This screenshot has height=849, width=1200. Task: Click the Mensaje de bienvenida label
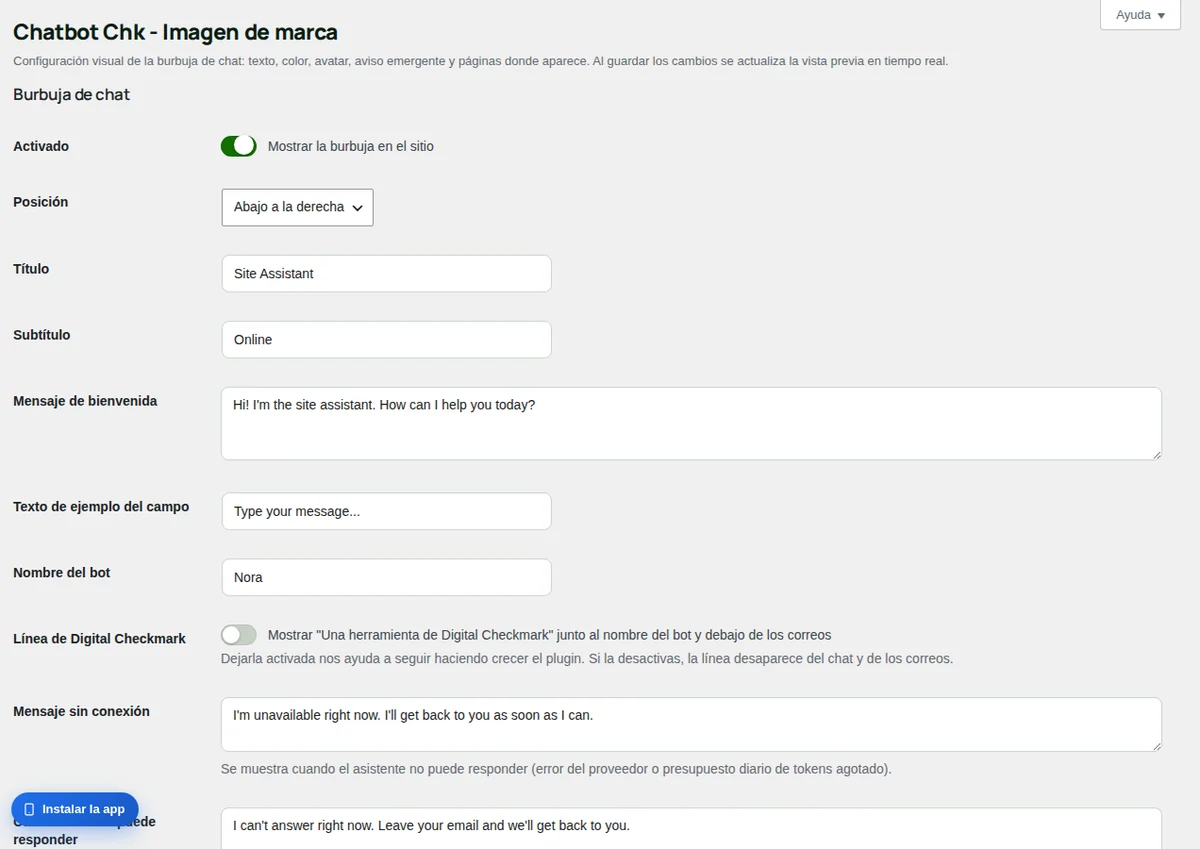(85, 401)
